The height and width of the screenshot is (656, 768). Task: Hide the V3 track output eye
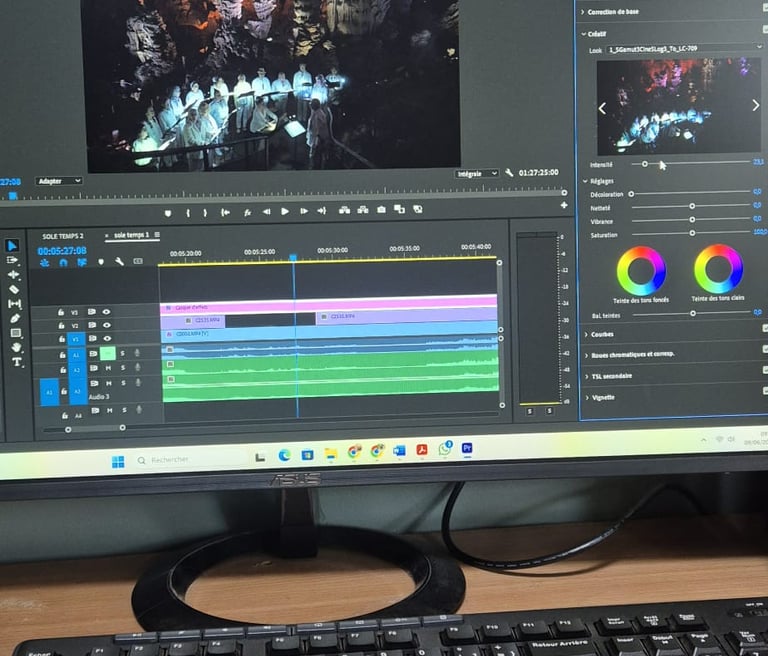[106, 312]
